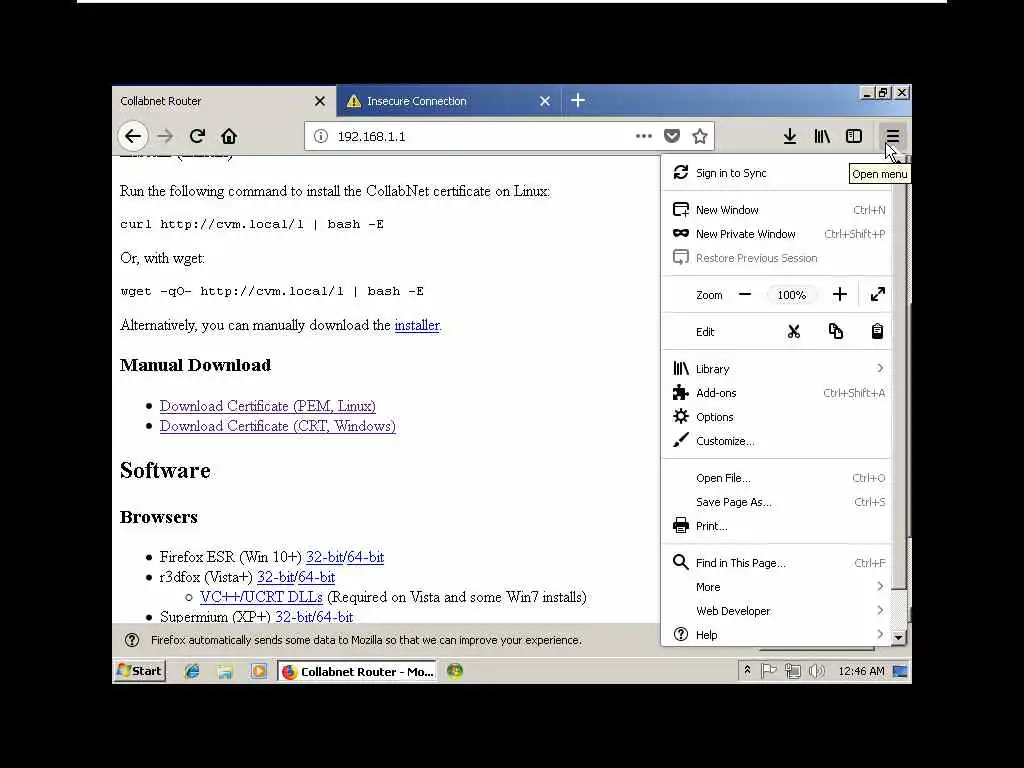The image size is (1024, 768).
Task: Select Open File... menu entry
Action: pos(777,478)
